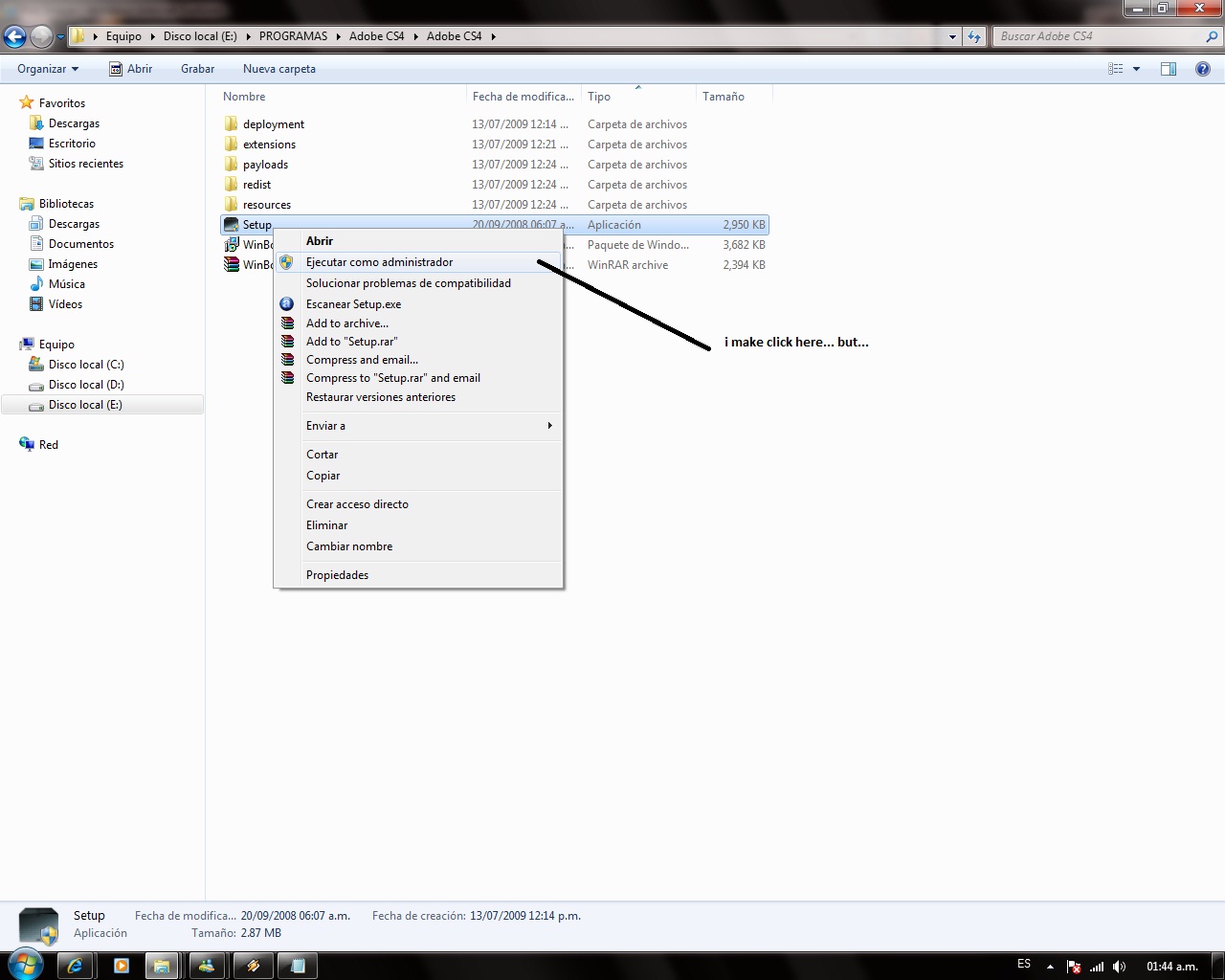Show hidden tray icons arrow

coord(1050,967)
